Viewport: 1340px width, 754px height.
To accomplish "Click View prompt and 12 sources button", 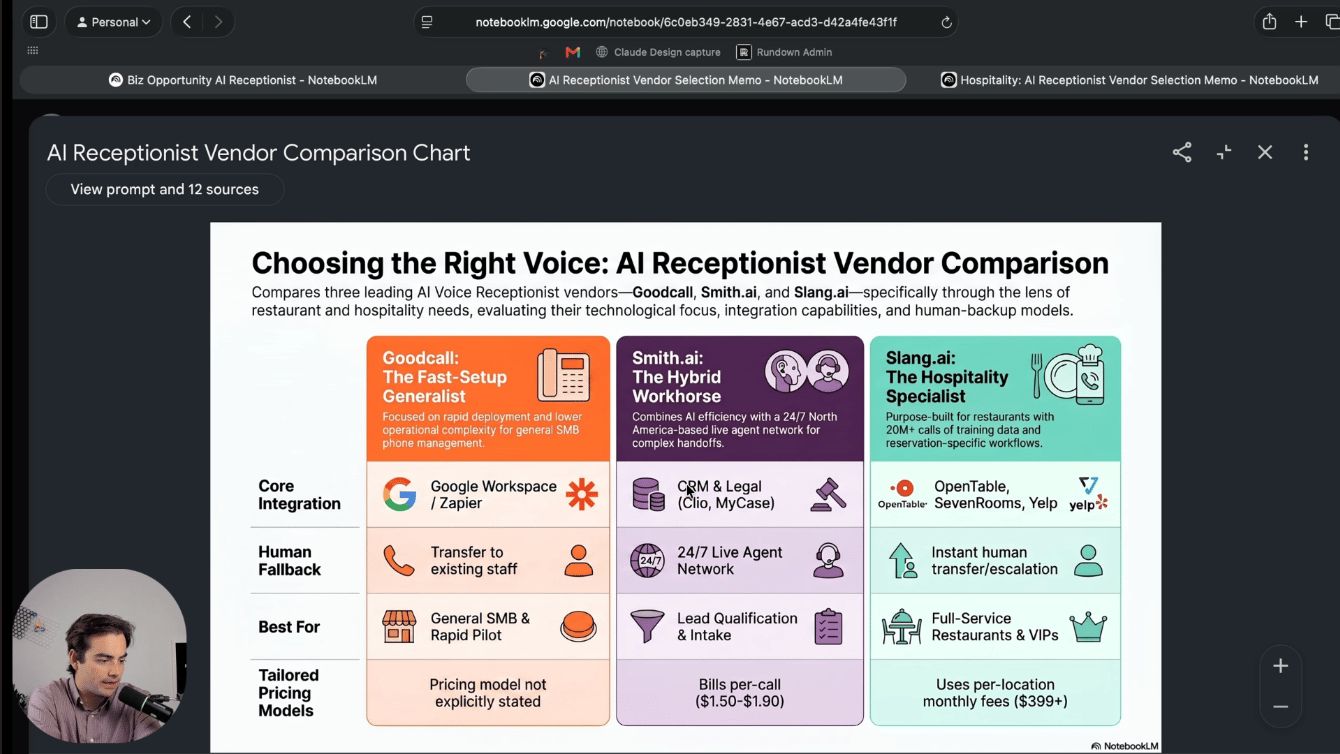I will 165,189.
